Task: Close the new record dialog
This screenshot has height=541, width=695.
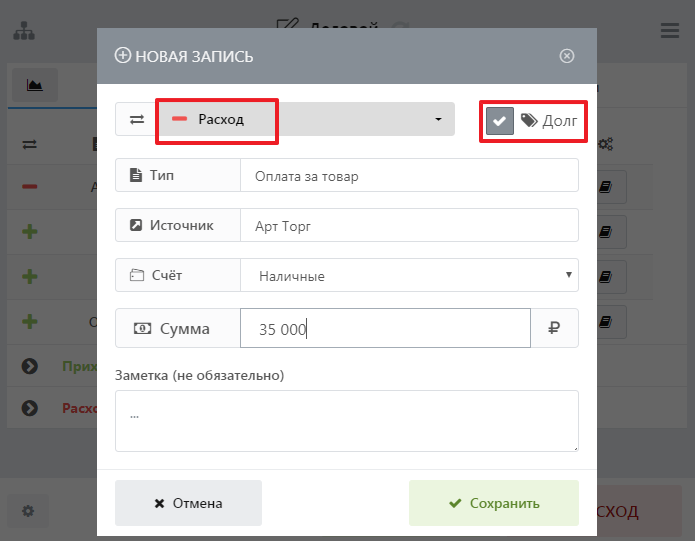Action: click(567, 56)
